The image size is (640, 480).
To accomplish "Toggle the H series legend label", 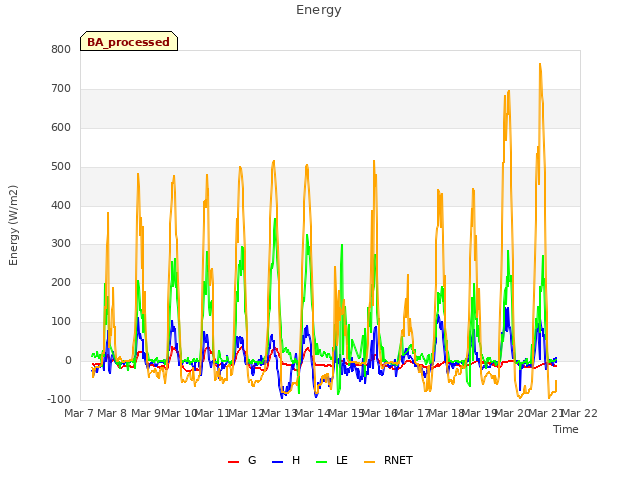I will (296, 460).
